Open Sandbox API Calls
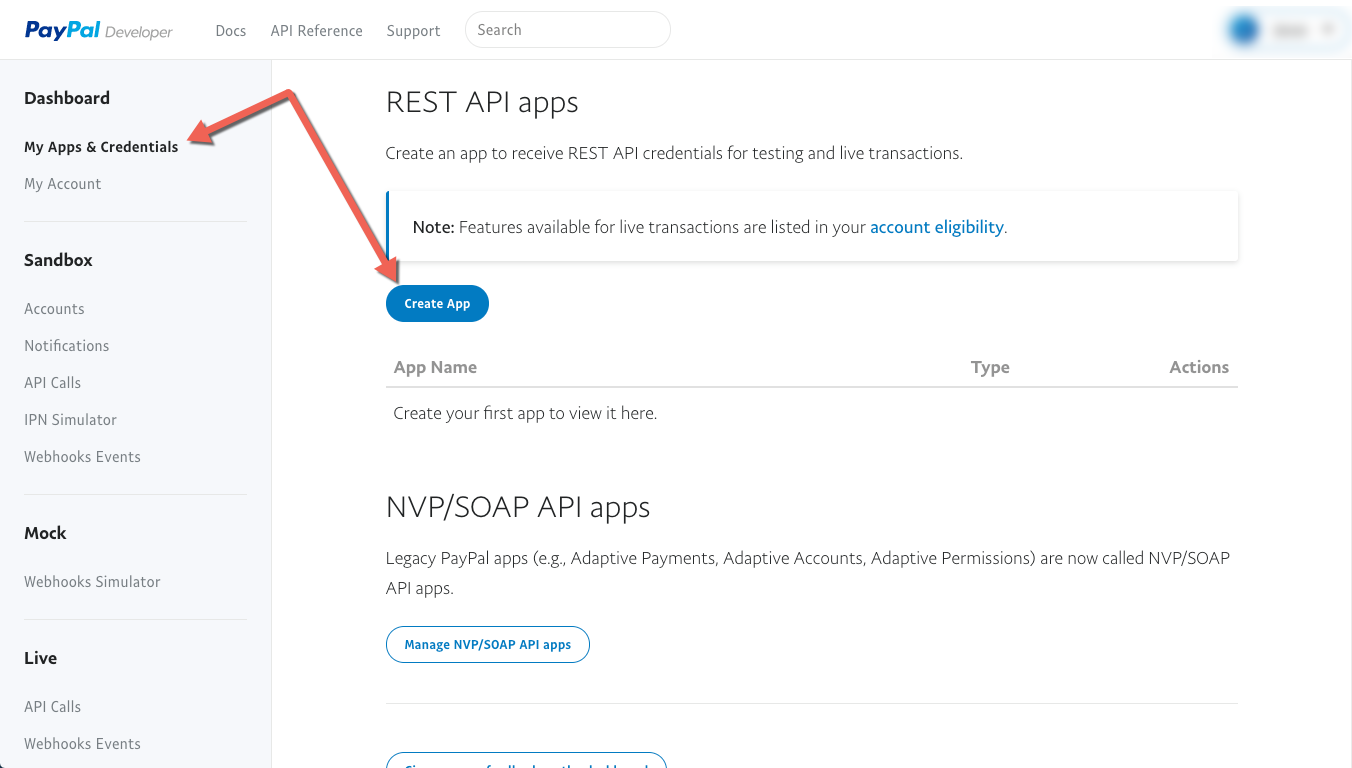Screen dimensions: 1352x768 click(x=52, y=383)
